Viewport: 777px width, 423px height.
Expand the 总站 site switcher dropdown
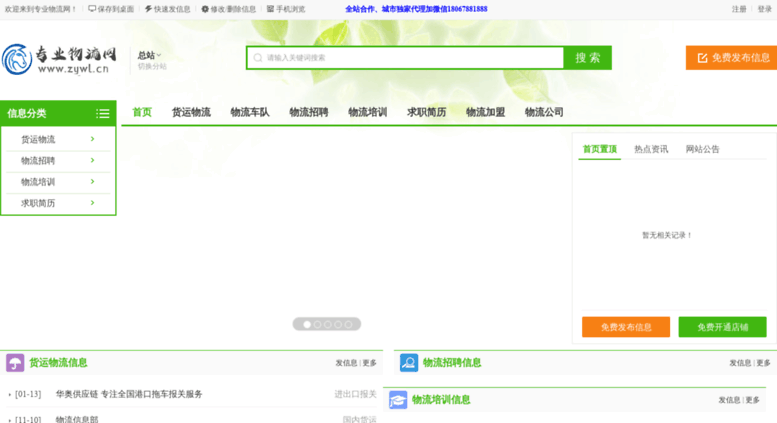click(x=149, y=55)
